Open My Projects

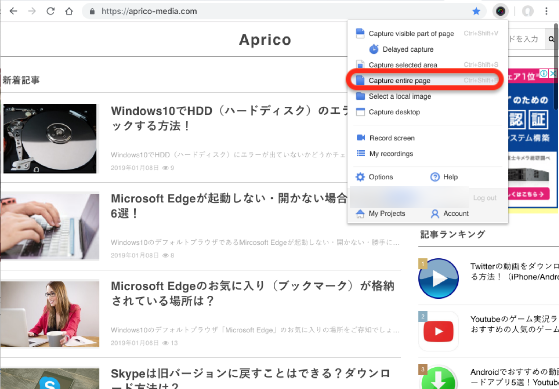pyautogui.click(x=380, y=214)
